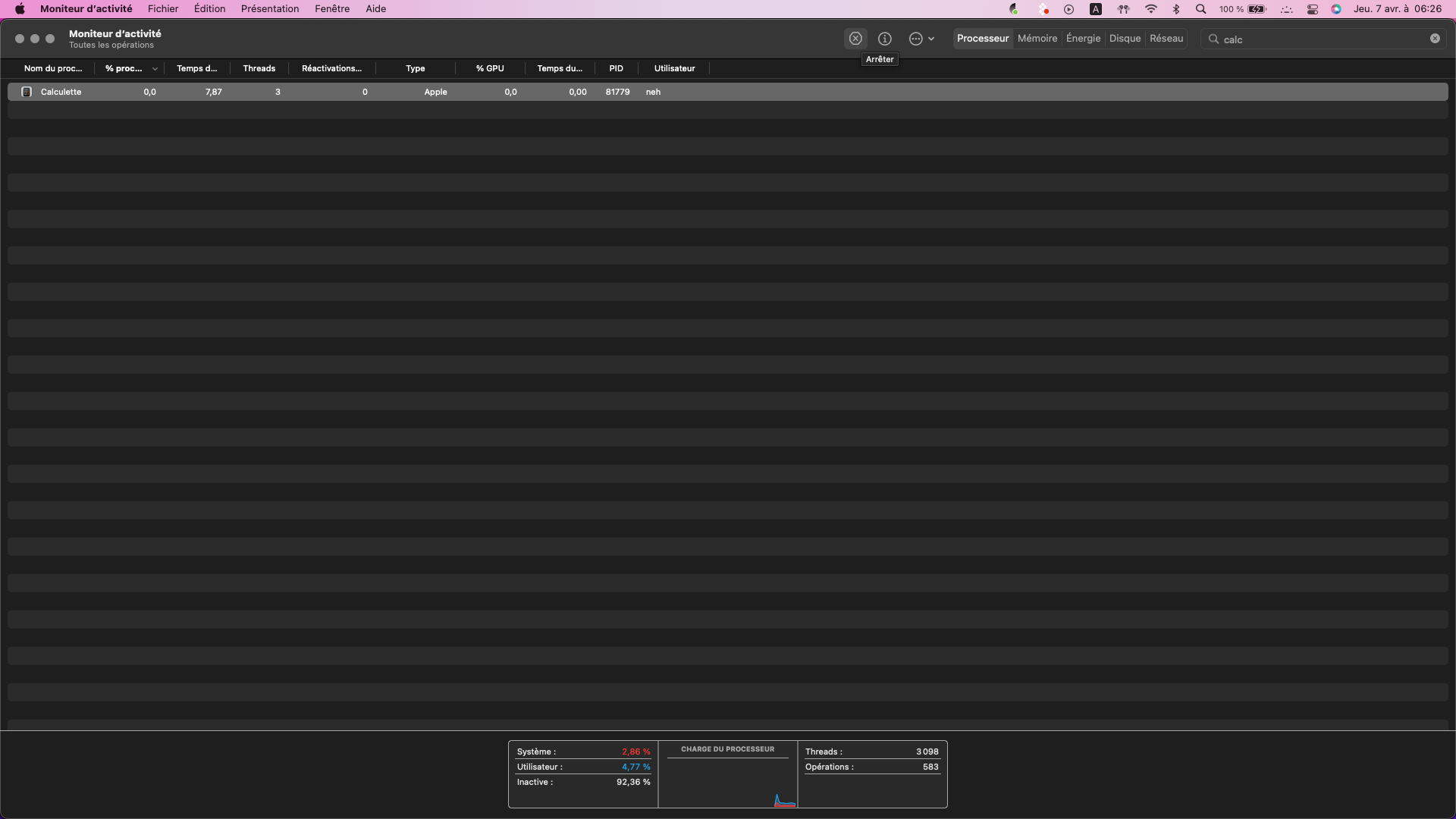Click the Arrêter (stop process) toolbar icon
Image resolution: width=1456 pixels, height=819 pixels.
point(855,38)
